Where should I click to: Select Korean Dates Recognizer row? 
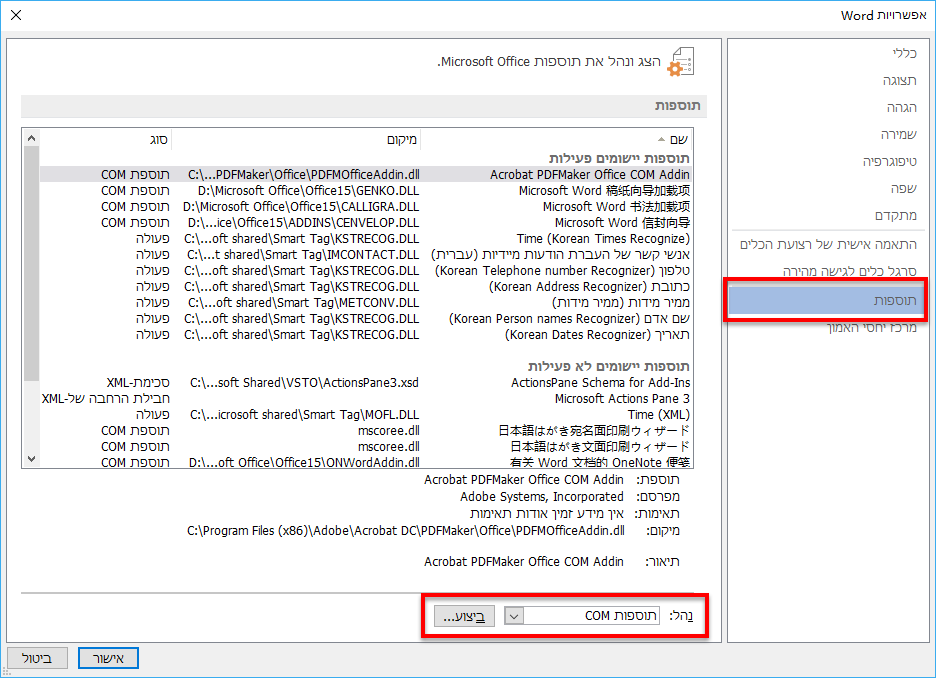coord(366,335)
